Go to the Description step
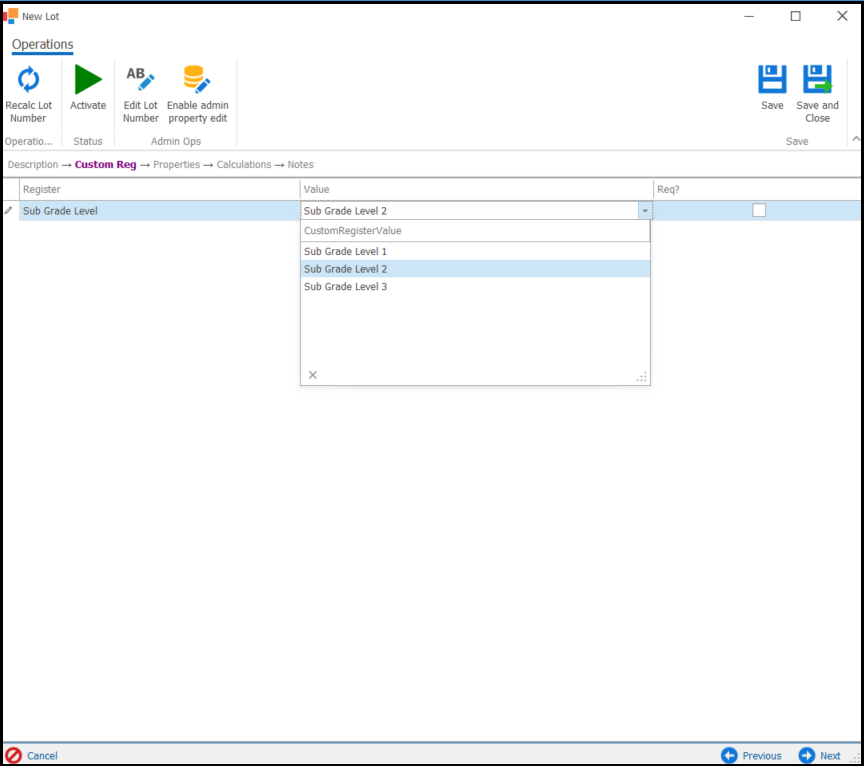The image size is (864, 766). point(33,164)
